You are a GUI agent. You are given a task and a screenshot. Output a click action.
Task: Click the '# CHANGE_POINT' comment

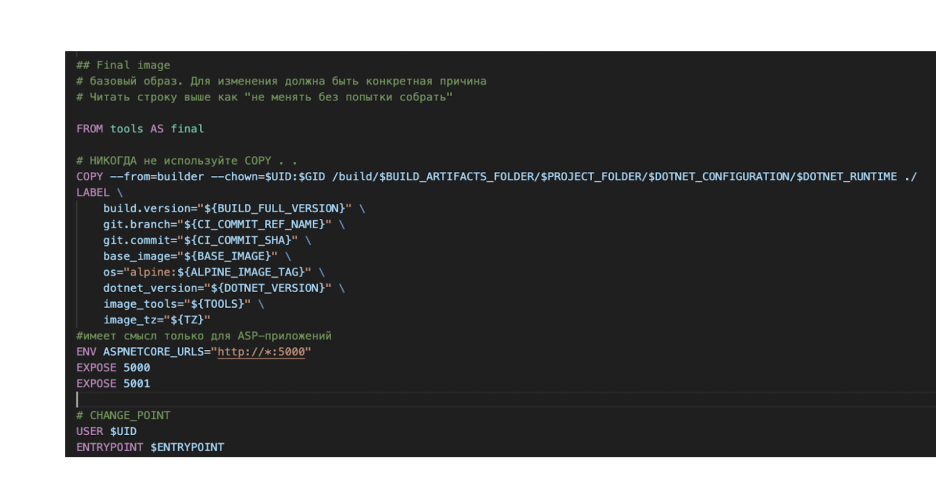123,415
